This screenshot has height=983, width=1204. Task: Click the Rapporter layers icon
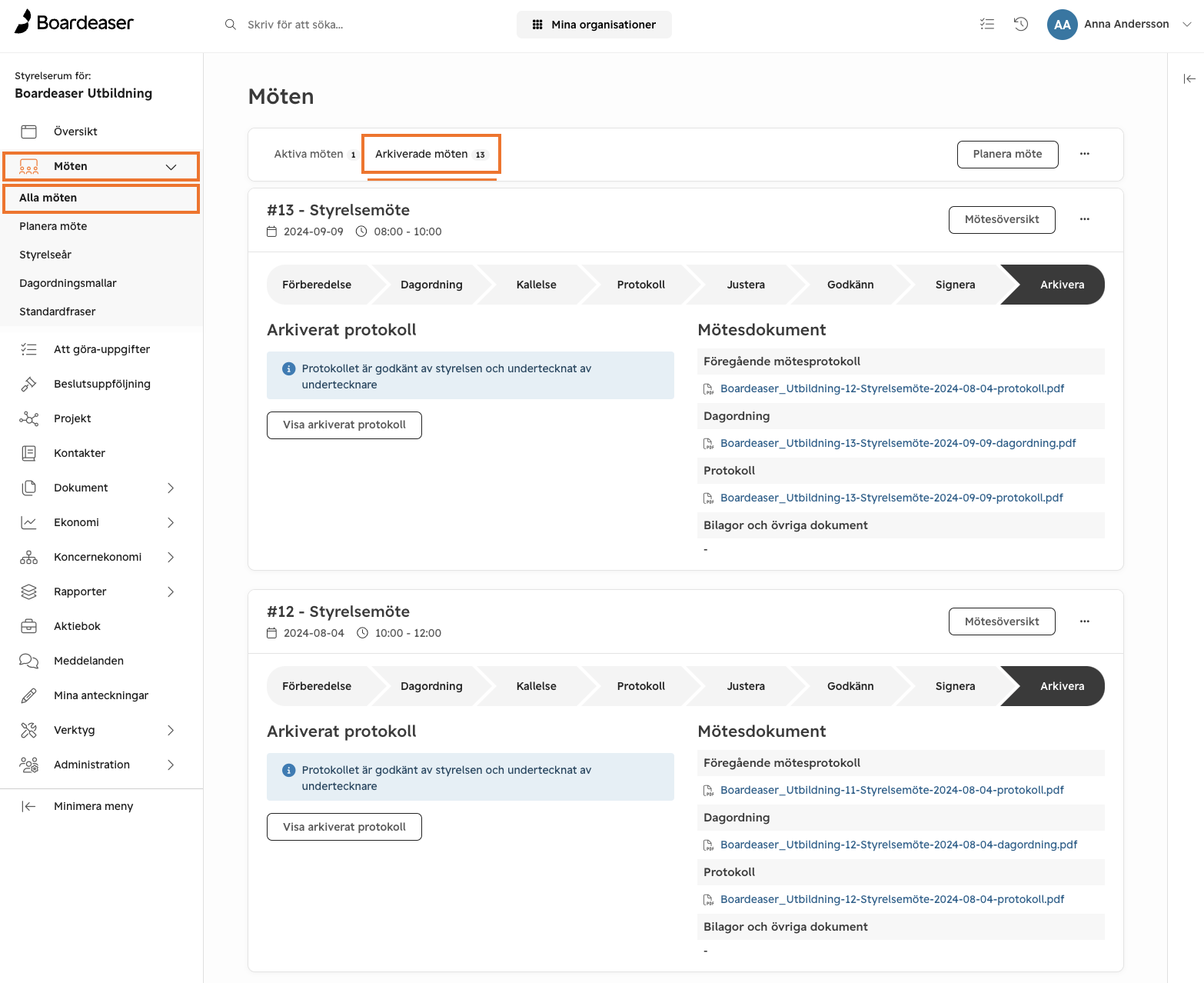[x=28, y=591]
